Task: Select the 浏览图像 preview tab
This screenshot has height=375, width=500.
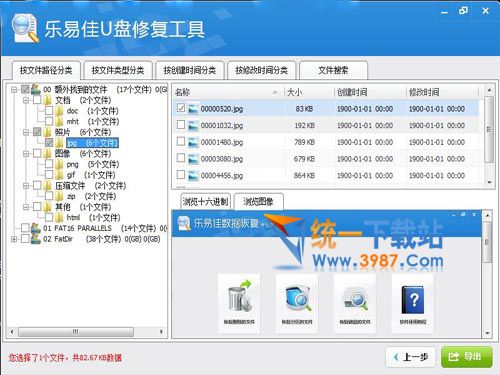Action: click(x=258, y=201)
